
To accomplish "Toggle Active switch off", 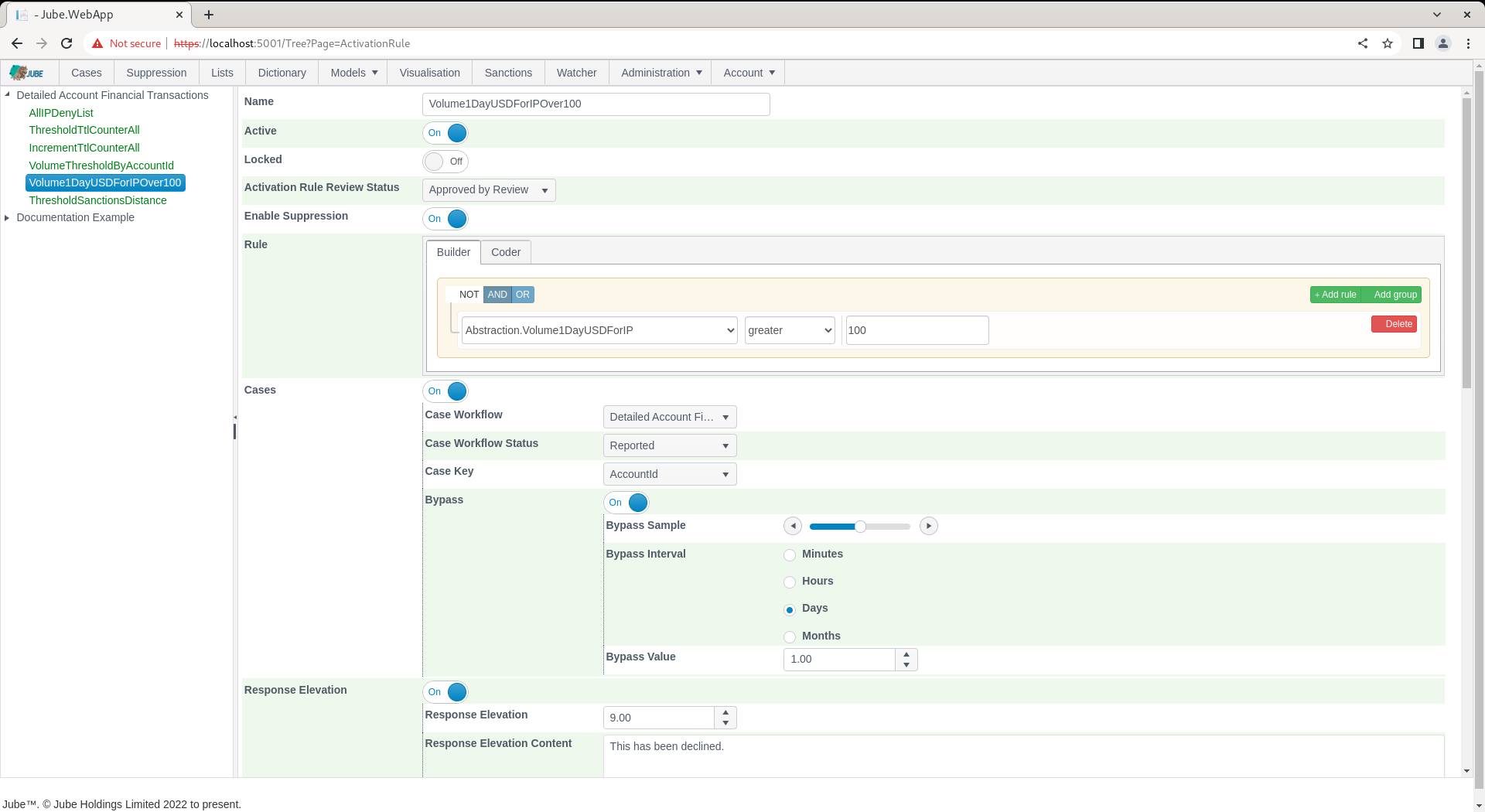I will [445, 133].
